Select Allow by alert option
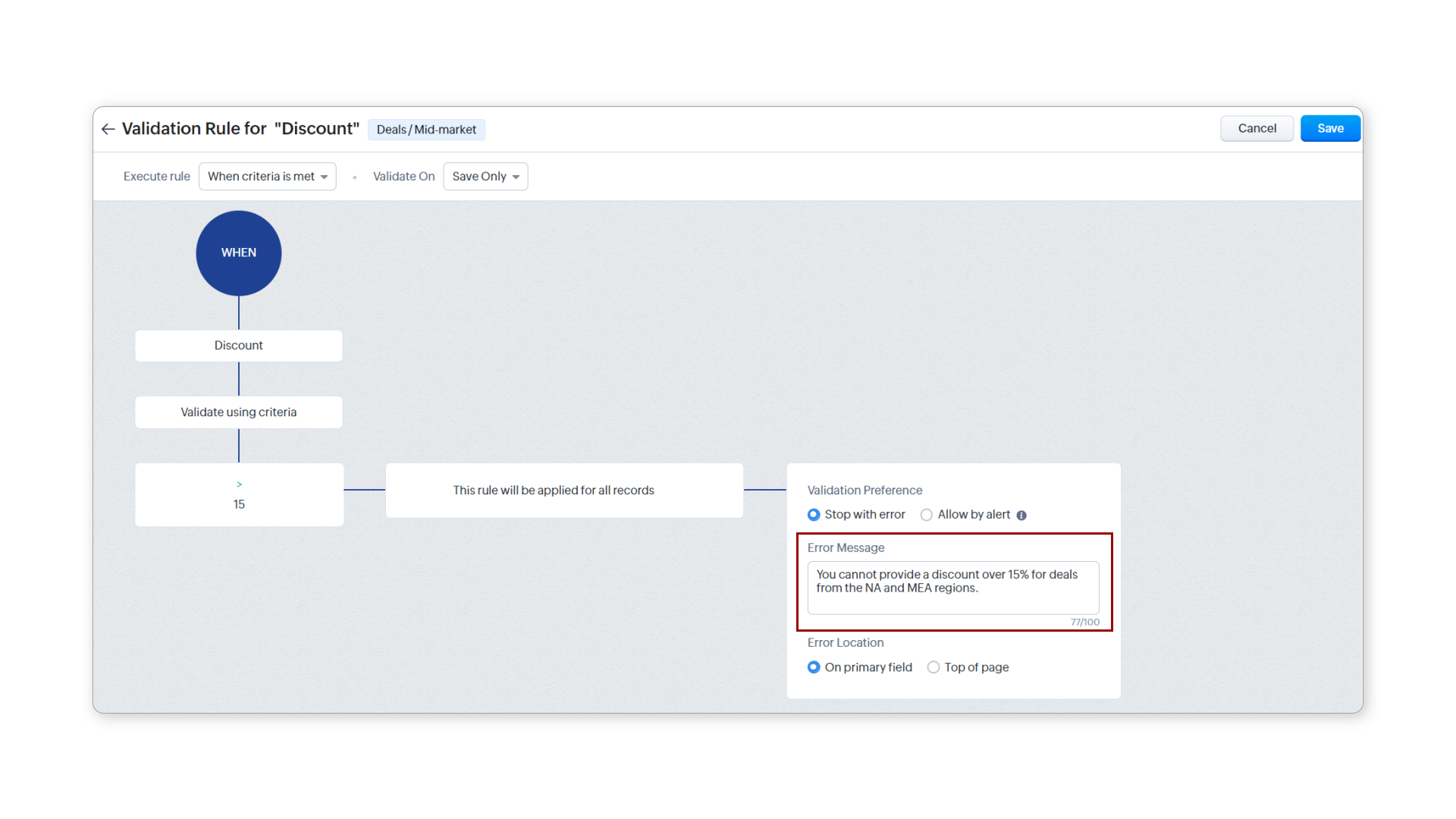 [x=926, y=515]
